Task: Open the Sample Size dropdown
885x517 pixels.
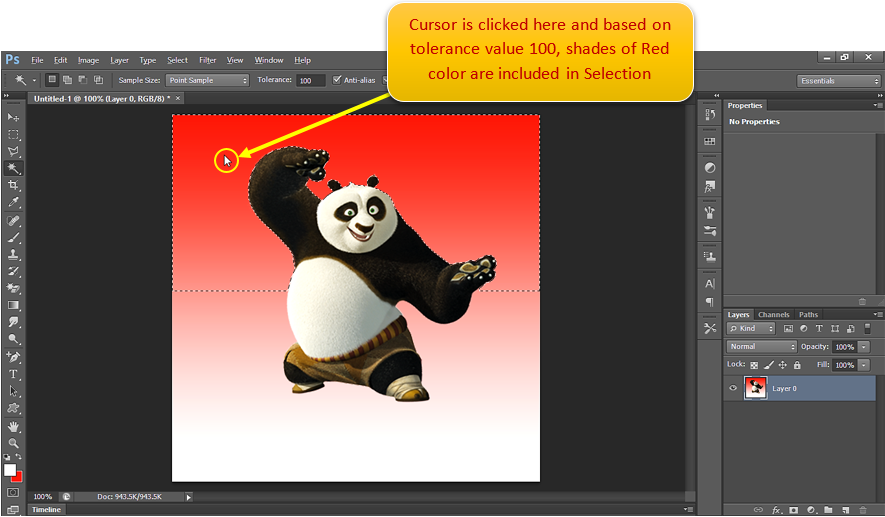Action: [207, 80]
